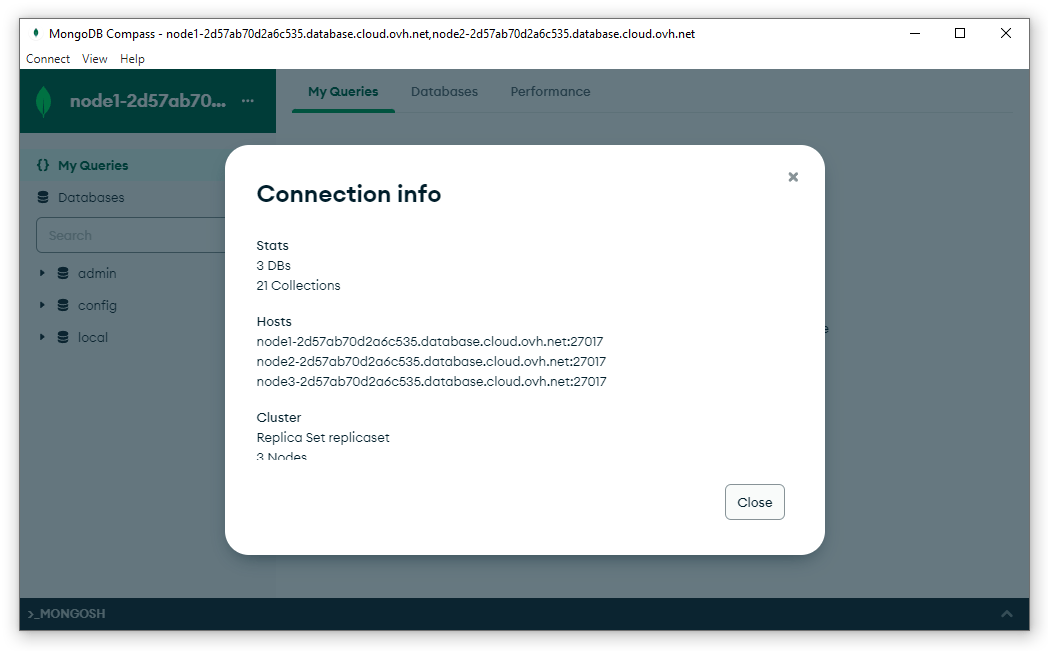Open the Help menu

click(x=132, y=59)
